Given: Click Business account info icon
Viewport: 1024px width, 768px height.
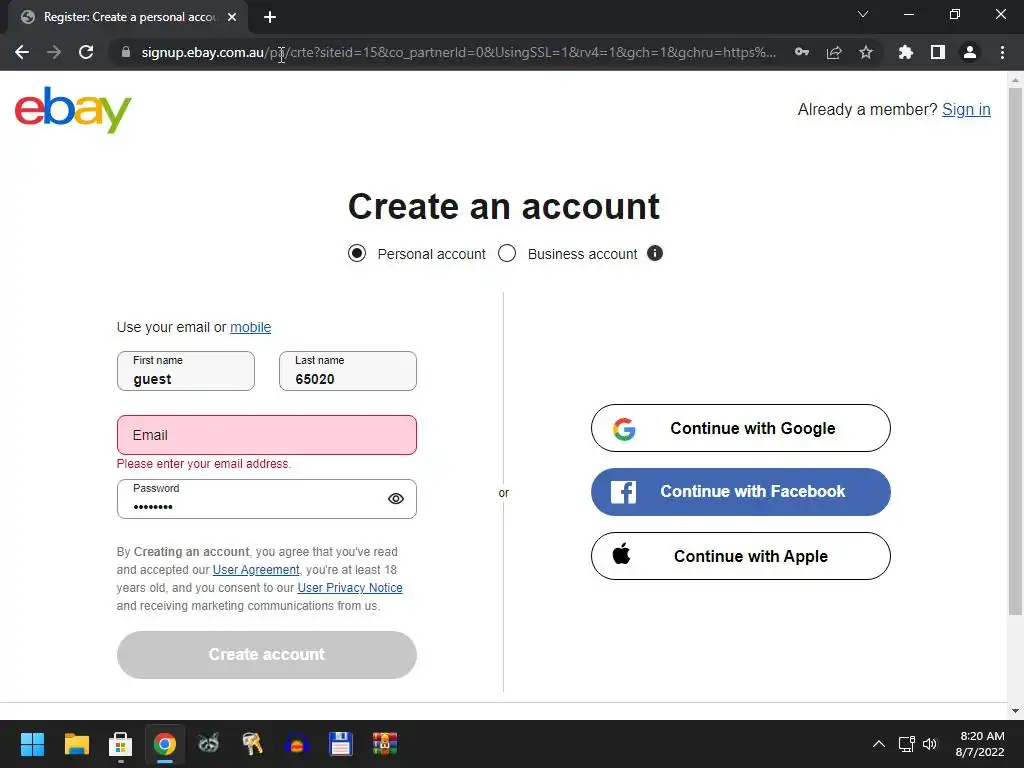Looking at the screenshot, I should (655, 253).
